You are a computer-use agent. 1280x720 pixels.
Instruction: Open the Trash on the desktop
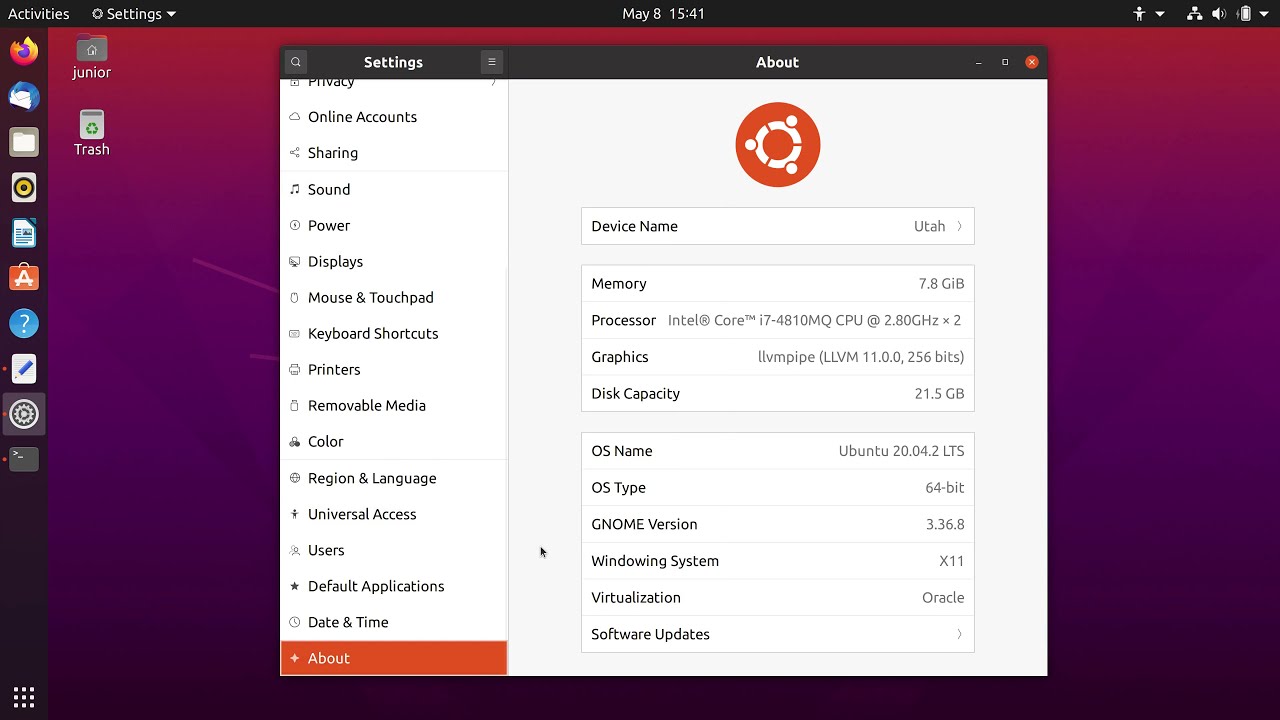91,133
